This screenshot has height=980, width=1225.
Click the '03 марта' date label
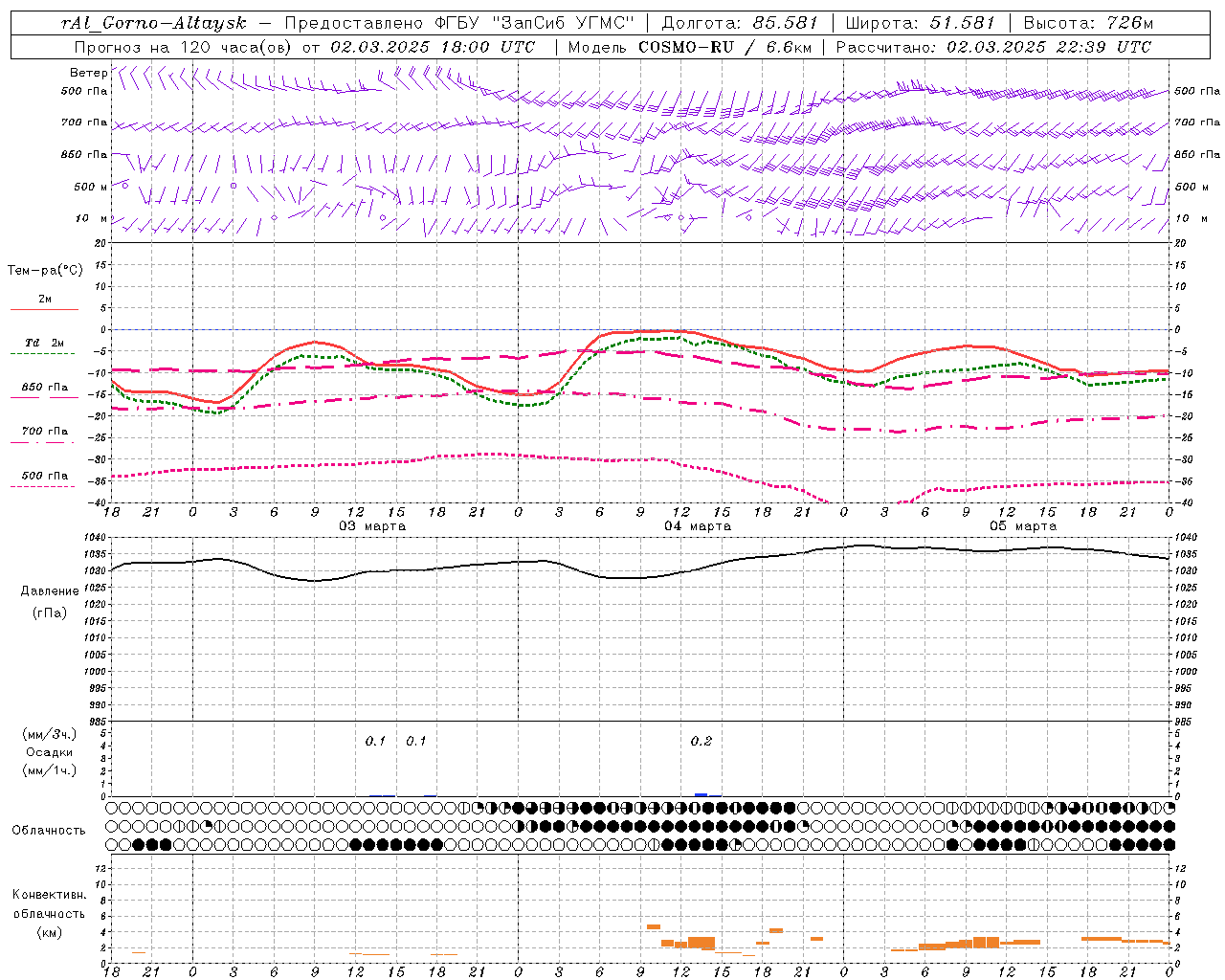tap(372, 525)
